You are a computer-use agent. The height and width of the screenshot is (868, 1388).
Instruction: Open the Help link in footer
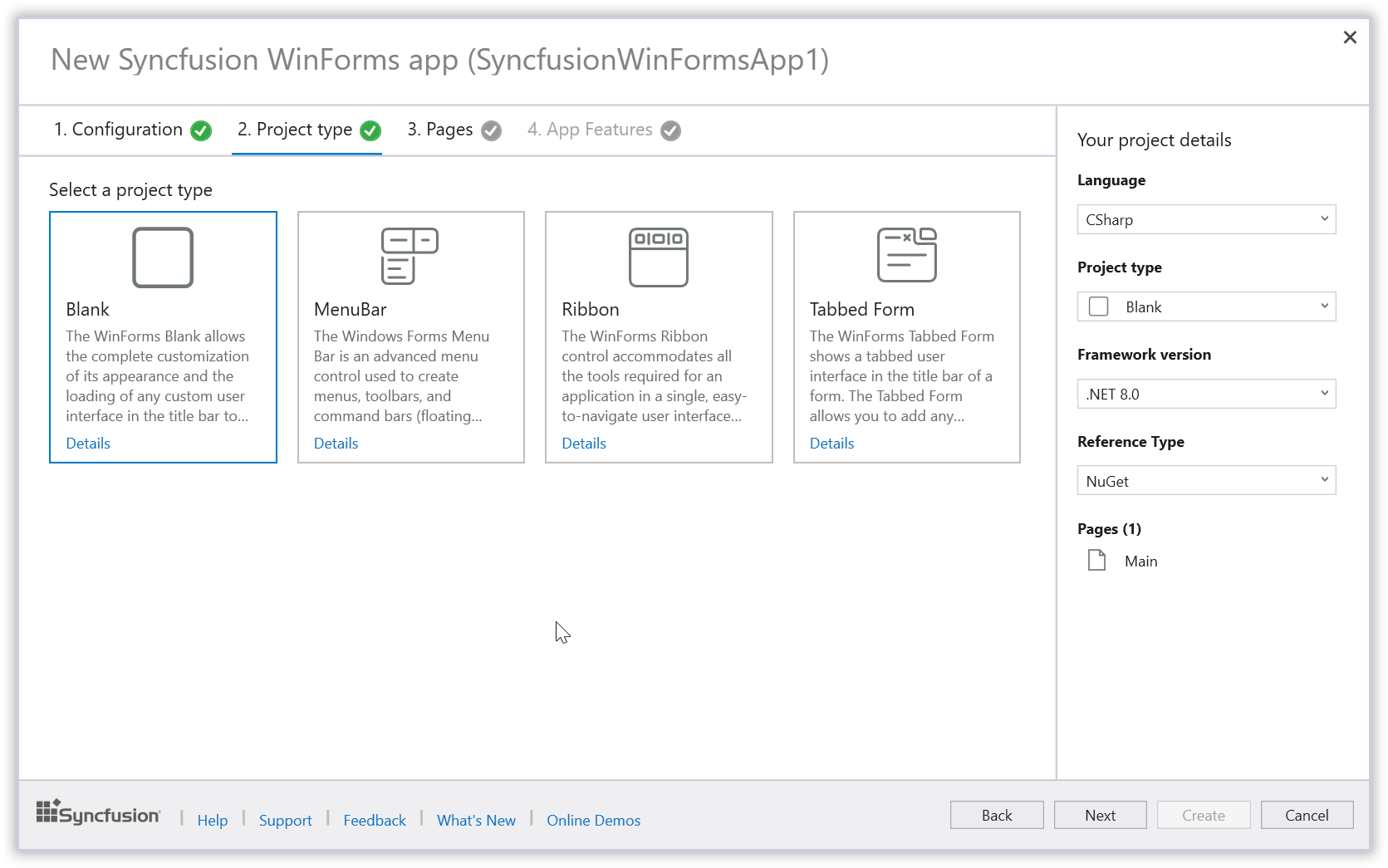[213, 820]
